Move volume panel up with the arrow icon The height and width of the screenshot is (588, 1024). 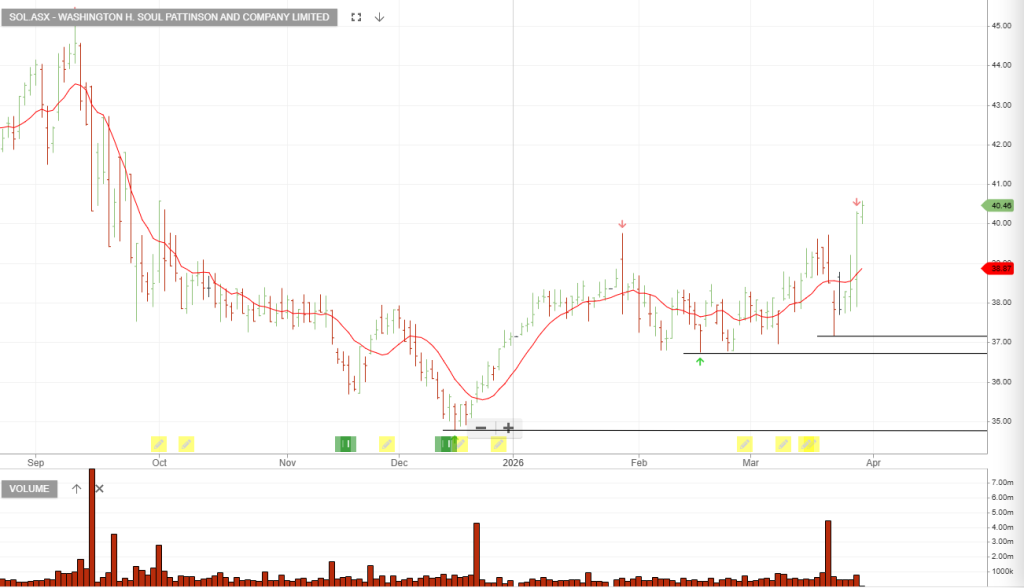coord(76,489)
